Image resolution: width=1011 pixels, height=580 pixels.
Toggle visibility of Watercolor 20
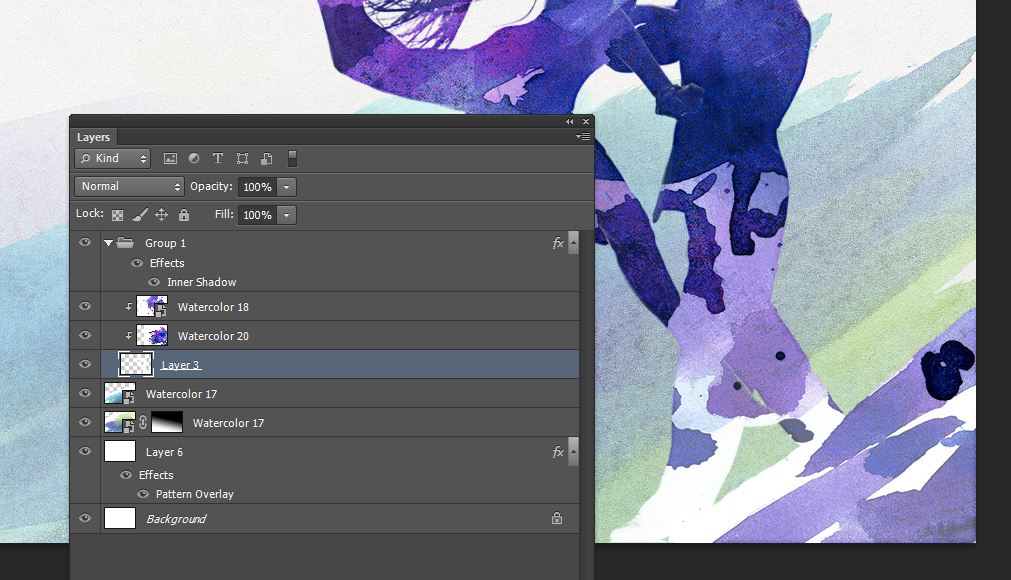point(86,335)
